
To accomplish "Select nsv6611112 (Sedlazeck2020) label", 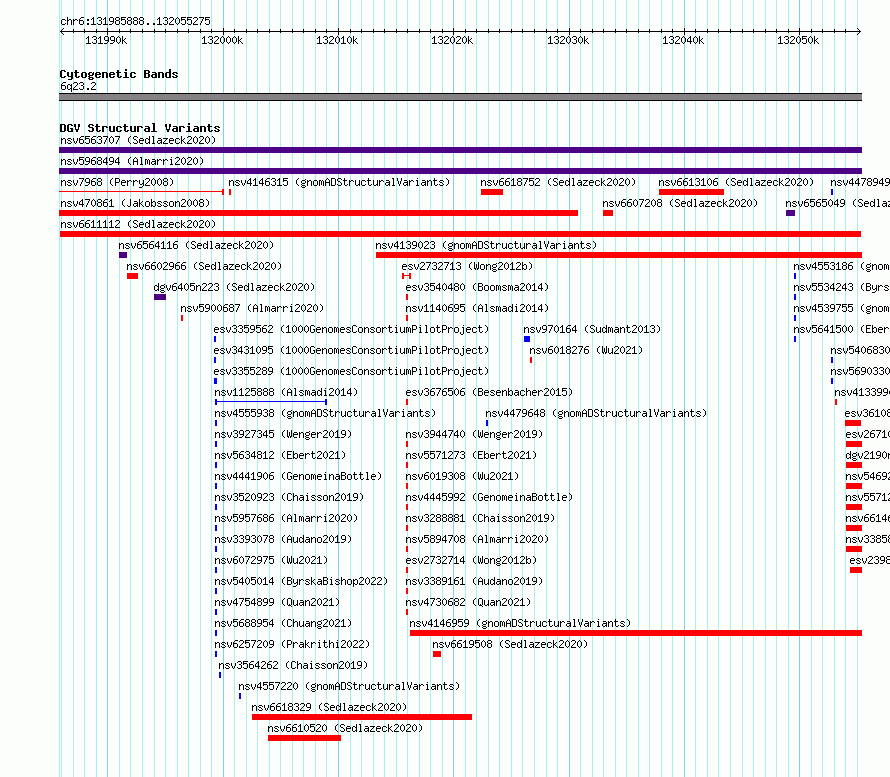I will click(138, 224).
